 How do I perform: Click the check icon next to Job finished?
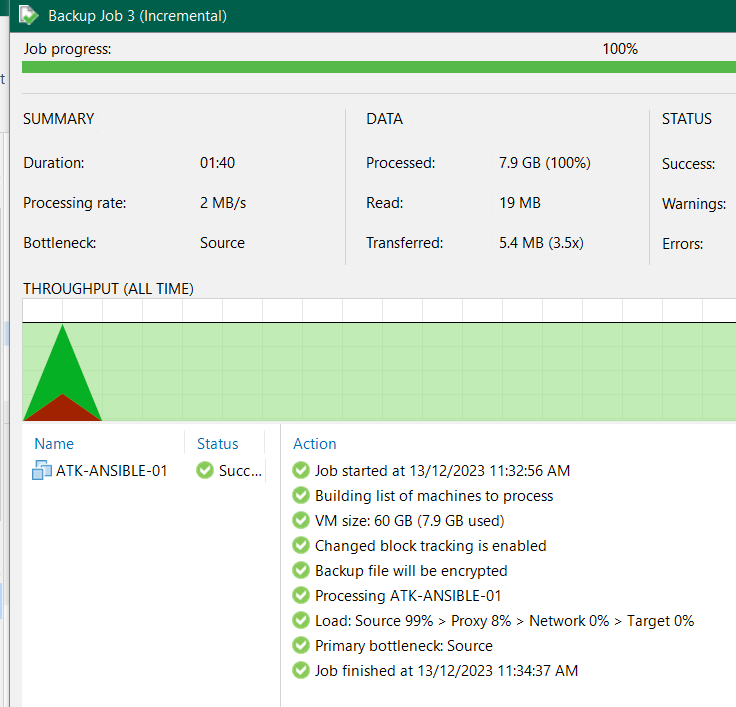301,670
